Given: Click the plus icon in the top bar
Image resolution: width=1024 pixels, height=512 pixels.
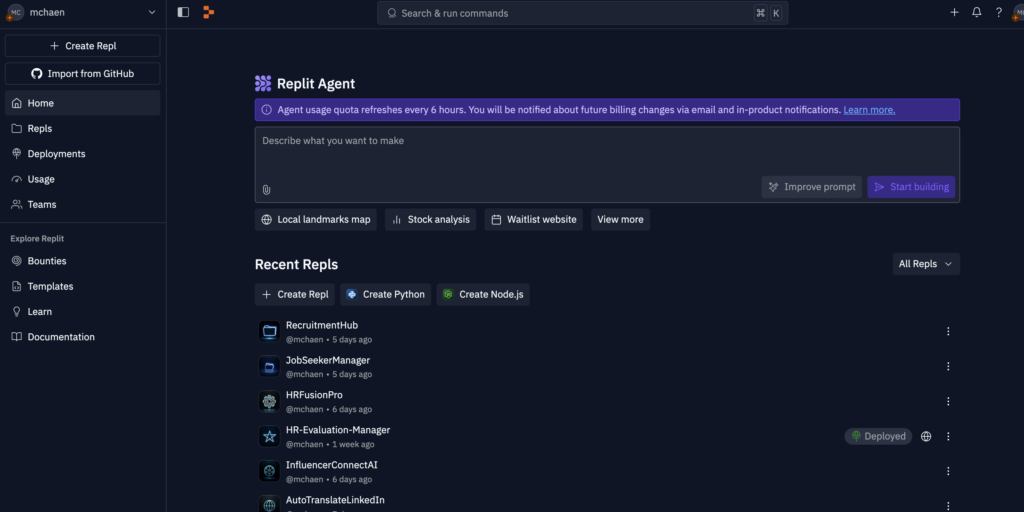Looking at the screenshot, I should tap(954, 12).
